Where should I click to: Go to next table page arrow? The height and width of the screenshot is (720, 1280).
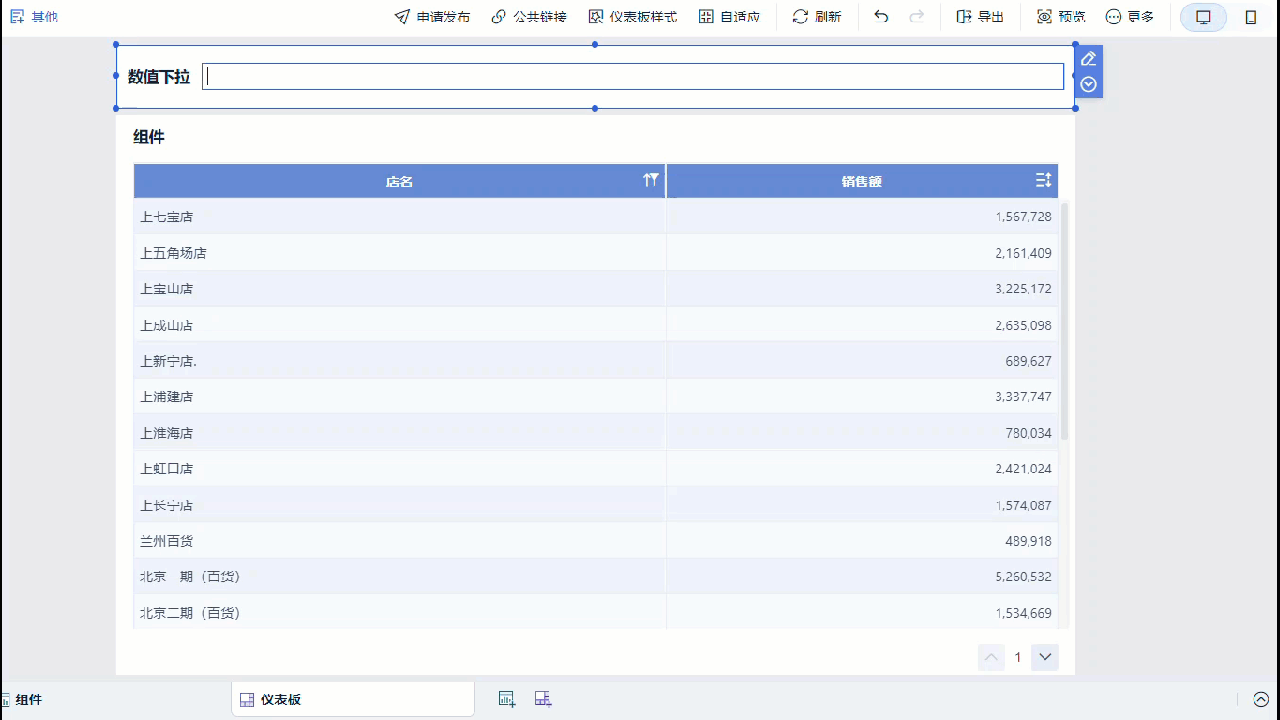pos(1045,657)
